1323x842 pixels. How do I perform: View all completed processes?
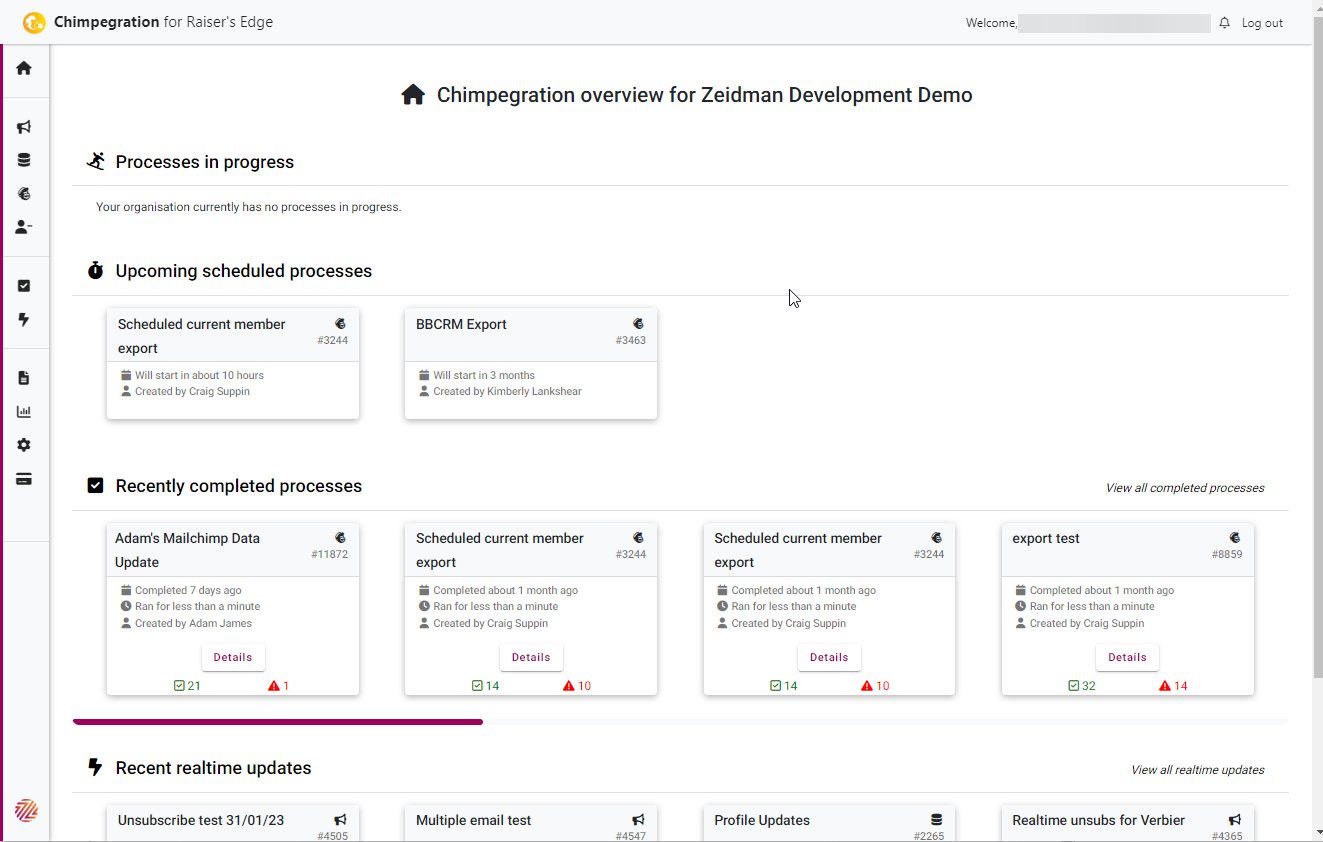[x=1185, y=488]
